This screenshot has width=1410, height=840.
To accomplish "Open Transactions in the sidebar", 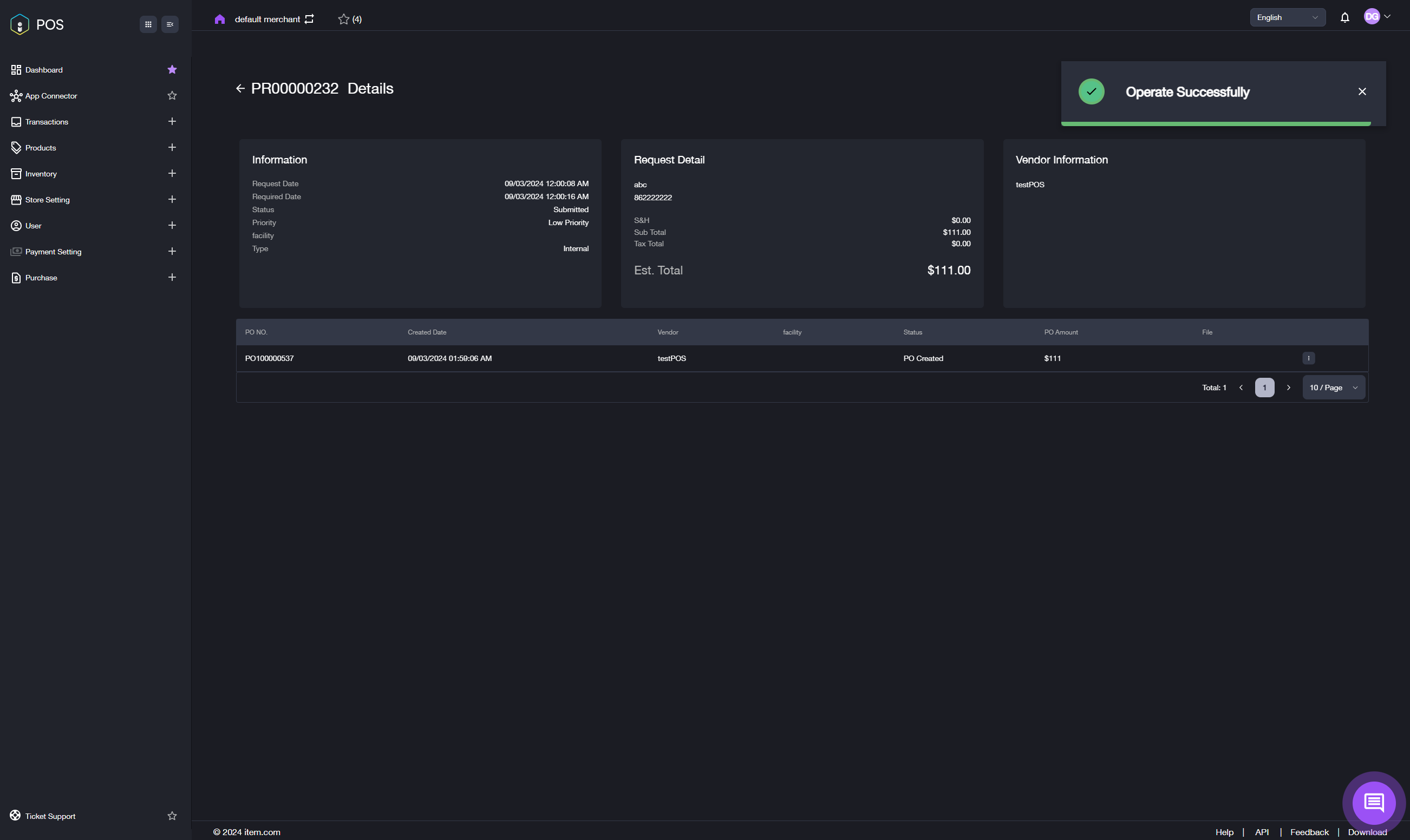I will 47,122.
